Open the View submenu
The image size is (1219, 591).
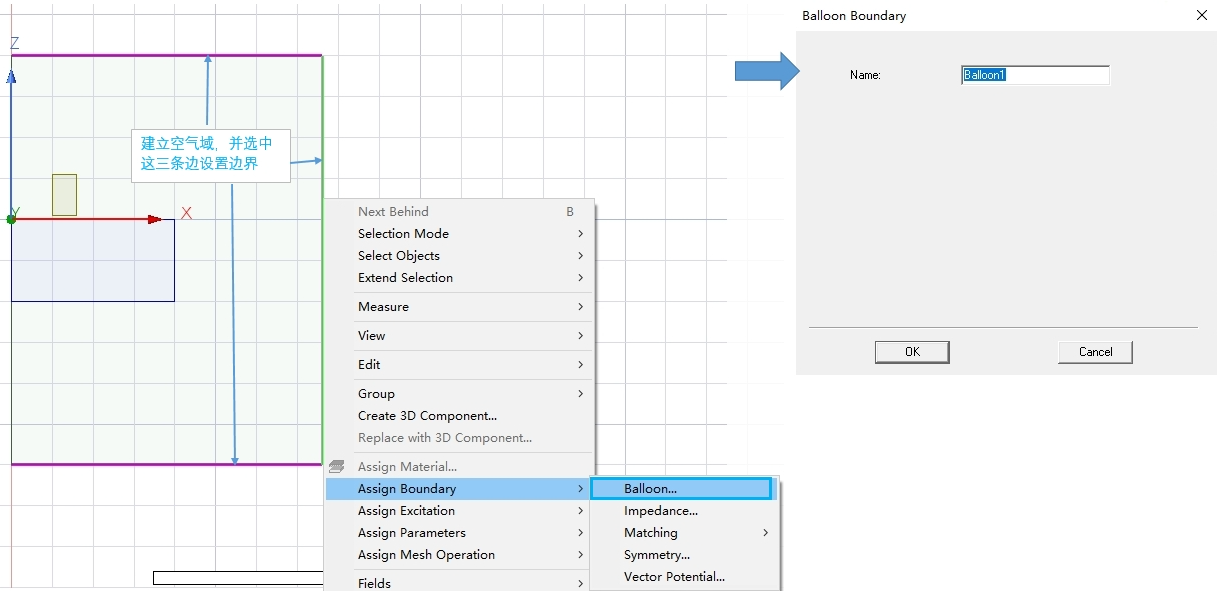click(458, 336)
